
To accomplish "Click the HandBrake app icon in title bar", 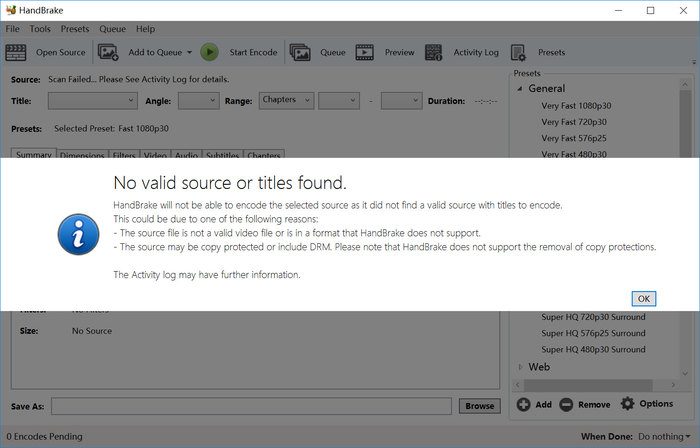I will pos(11,10).
